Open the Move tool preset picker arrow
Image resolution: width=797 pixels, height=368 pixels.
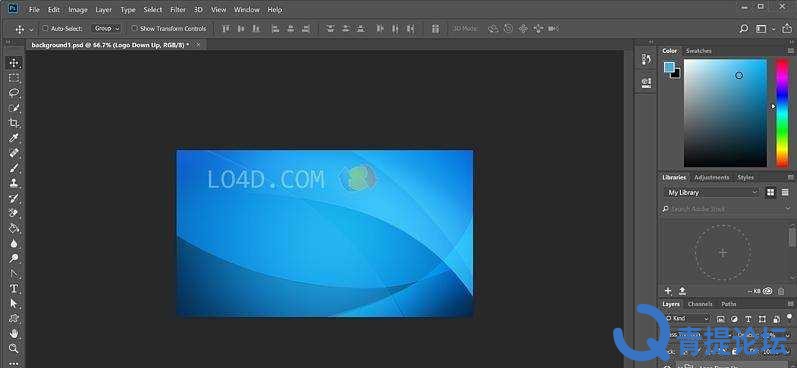(32, 29)
